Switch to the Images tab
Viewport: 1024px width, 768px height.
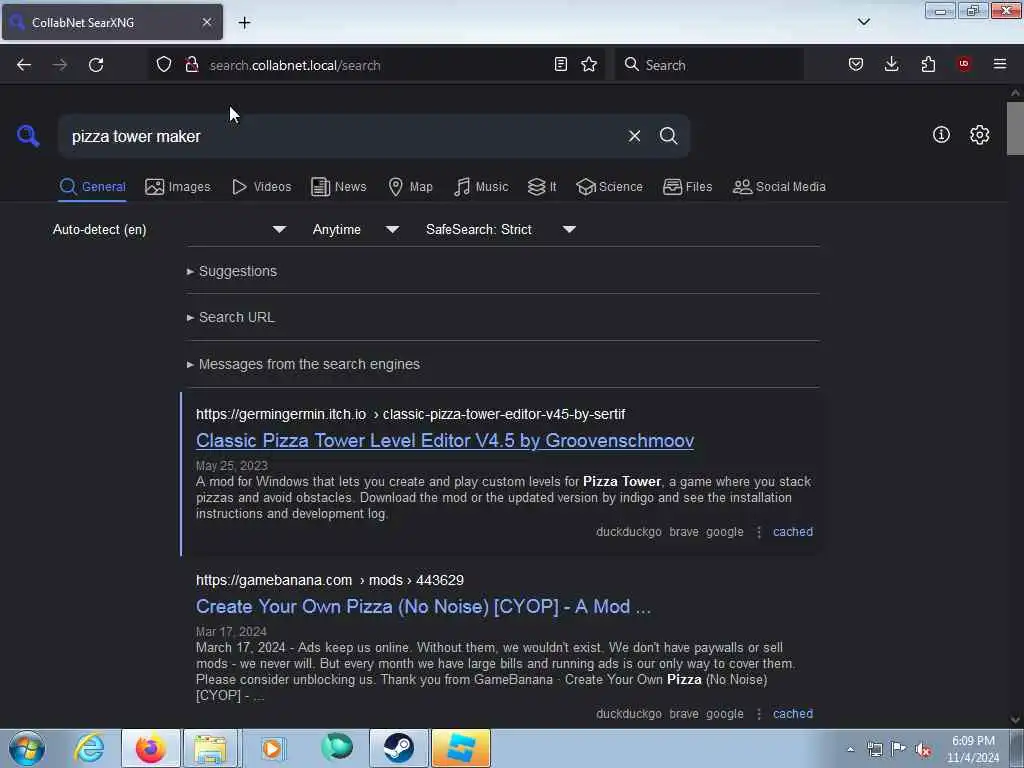click(x=178, y=187)
